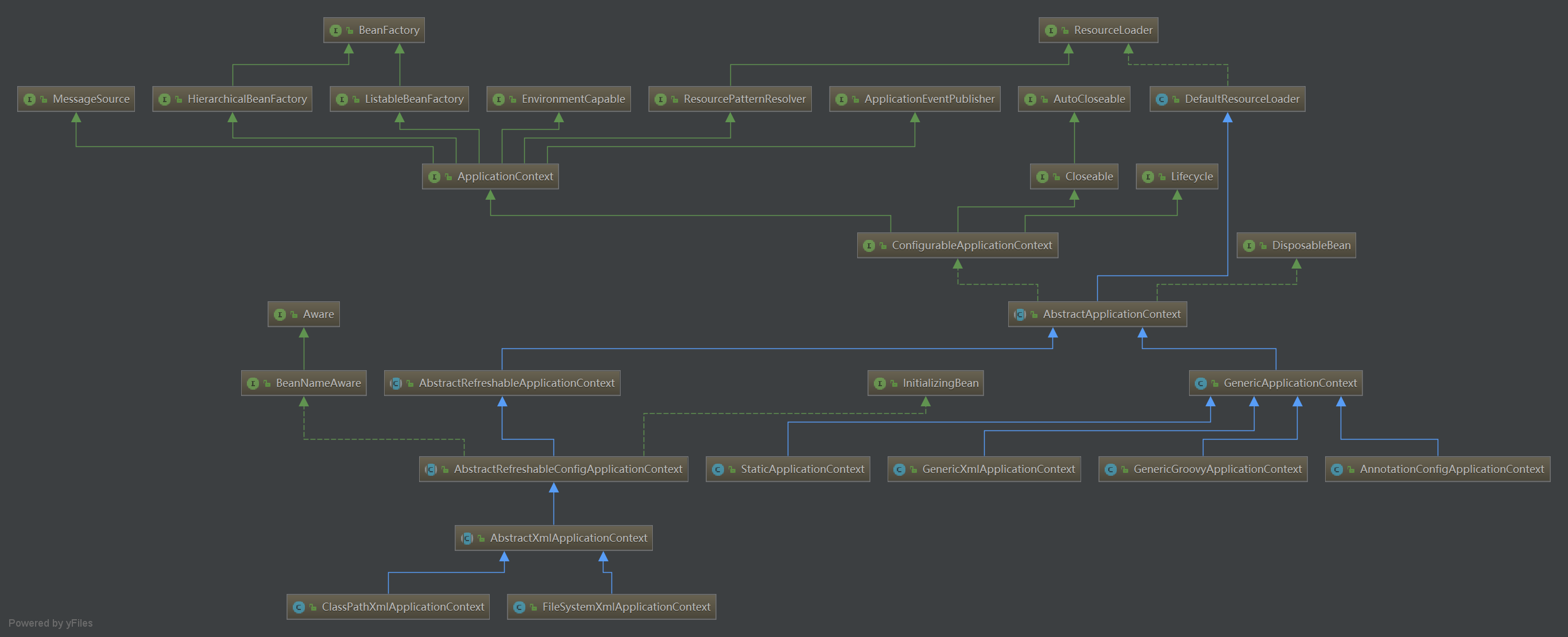The width and height of the screenshot is (1568, 637).
Task: Click the interface icon on Aware node
Action: point(280,314)
